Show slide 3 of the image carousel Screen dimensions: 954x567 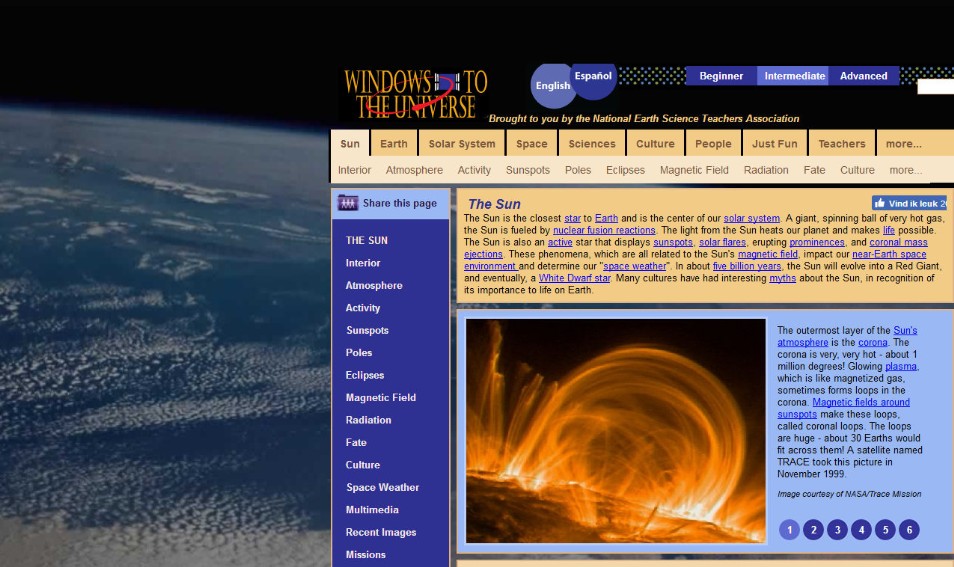[x=837, y=530]
